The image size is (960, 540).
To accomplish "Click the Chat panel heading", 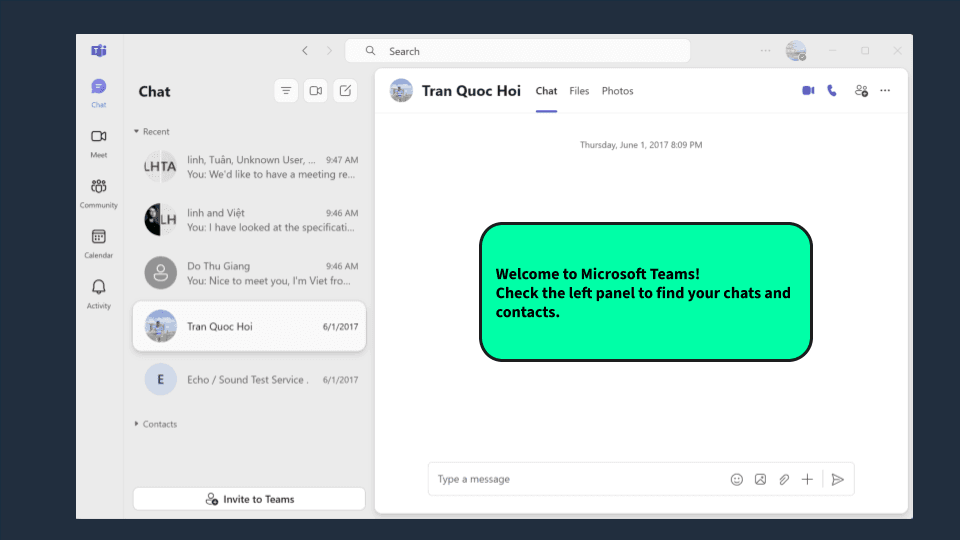I will coord(154,91).
